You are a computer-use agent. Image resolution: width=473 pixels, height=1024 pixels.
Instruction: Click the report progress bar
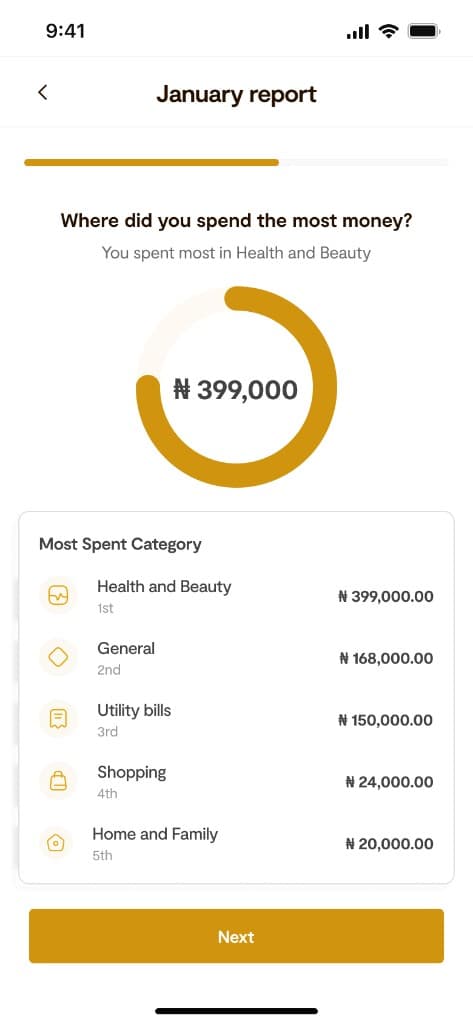click(236, 162)
